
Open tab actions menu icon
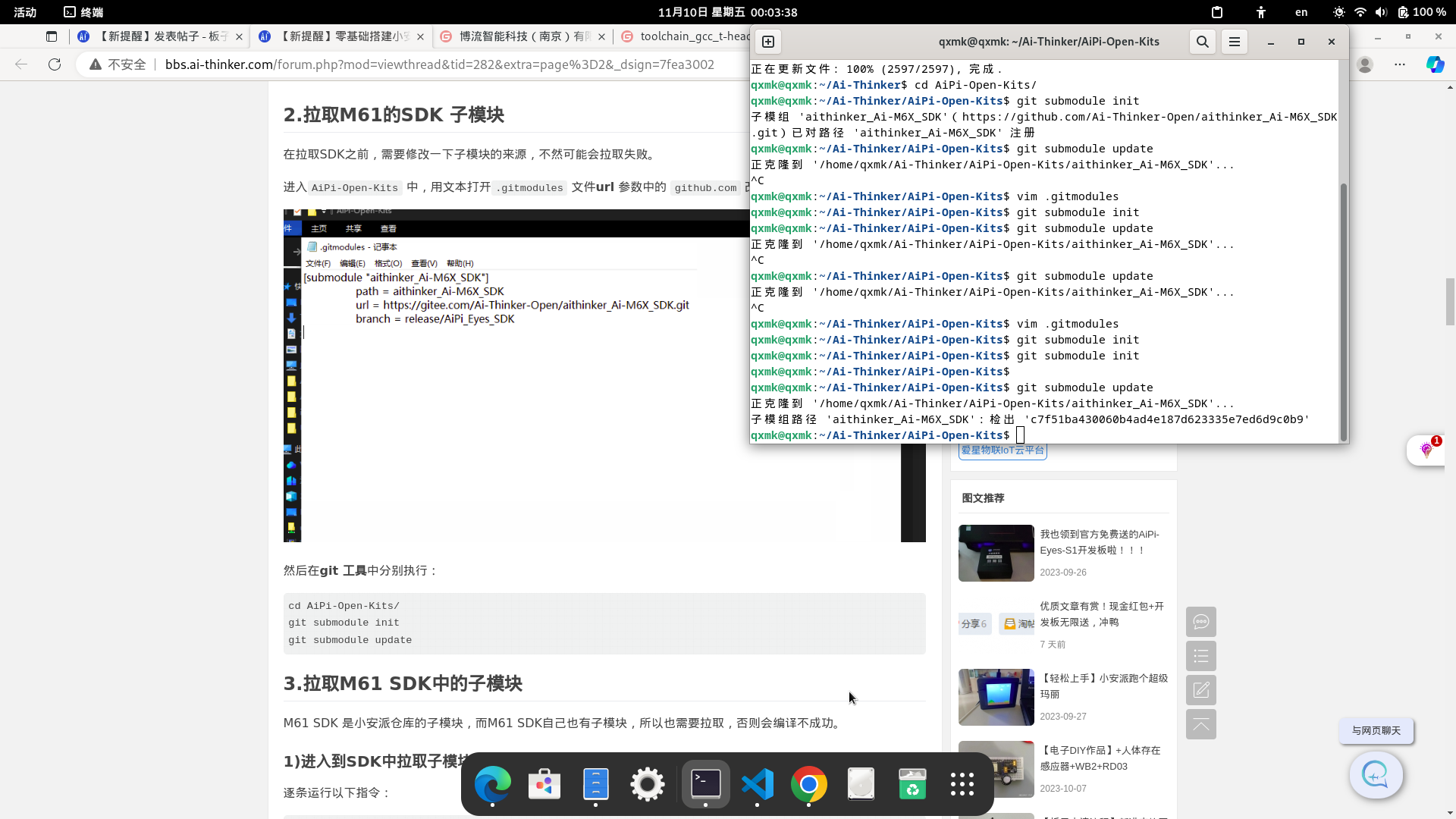pyautogui.click(x=52, y=36)
